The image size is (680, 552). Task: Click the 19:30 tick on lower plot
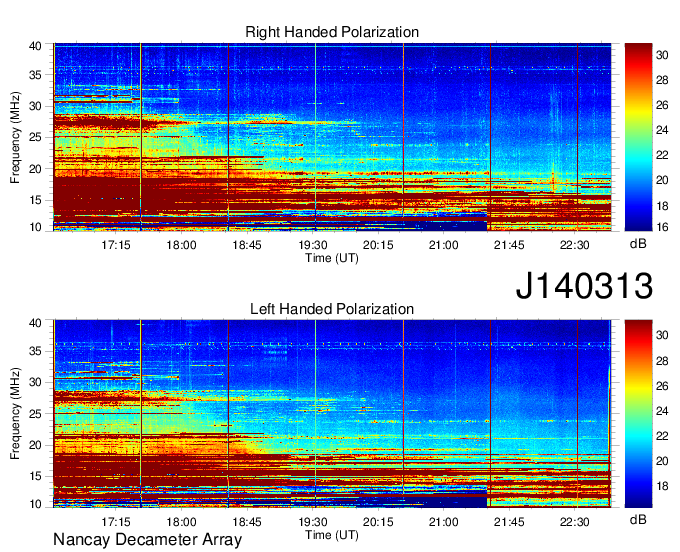click(313, 522)
